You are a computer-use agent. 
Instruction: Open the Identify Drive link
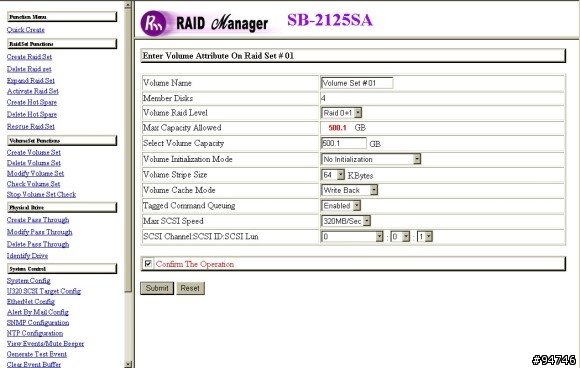(27, 256)
